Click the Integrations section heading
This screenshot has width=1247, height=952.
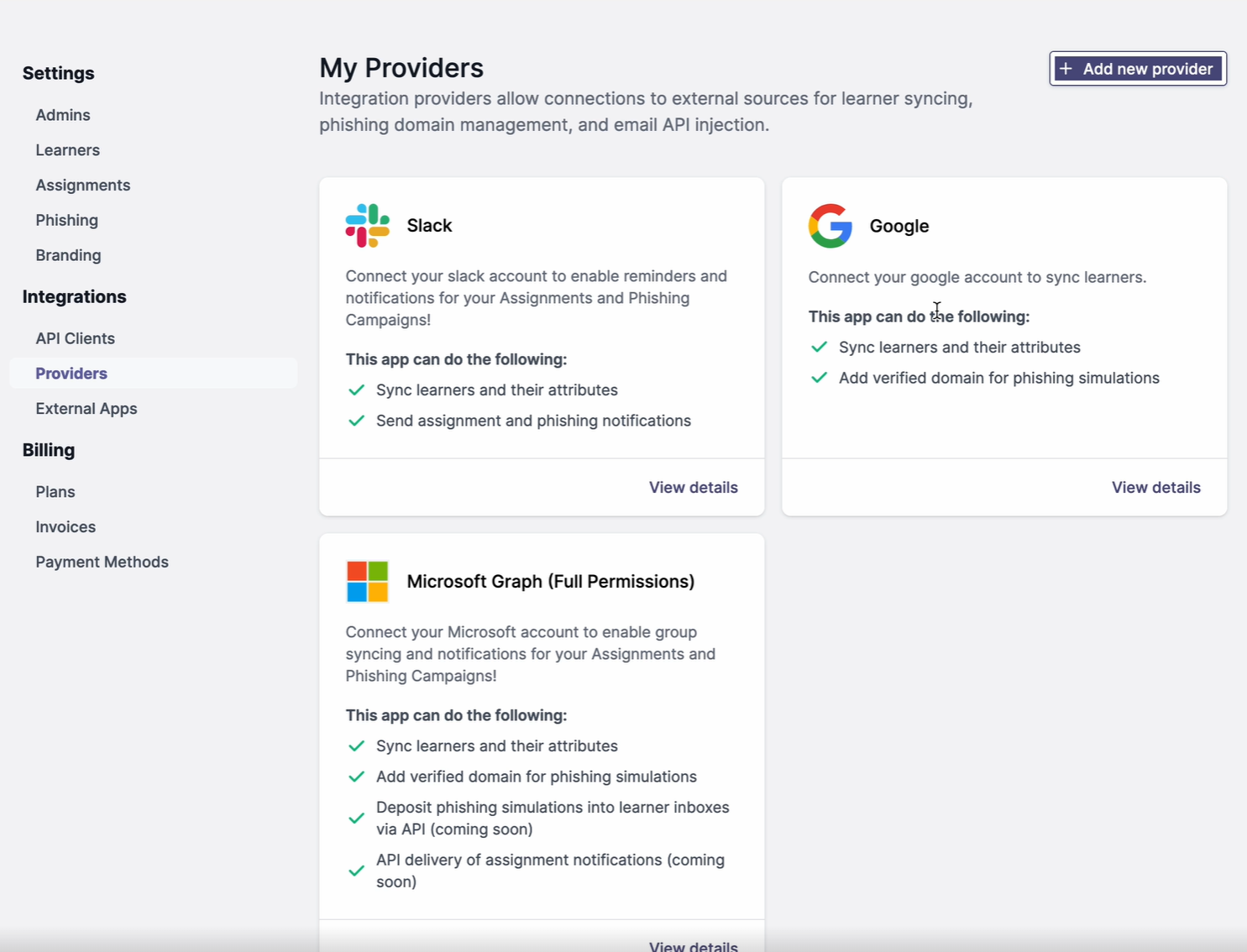click(x=74, y=297)
